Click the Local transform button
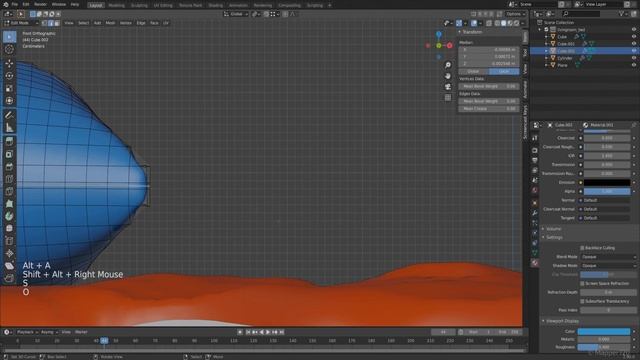Screen dimensions: 640x360 [504, 71]
